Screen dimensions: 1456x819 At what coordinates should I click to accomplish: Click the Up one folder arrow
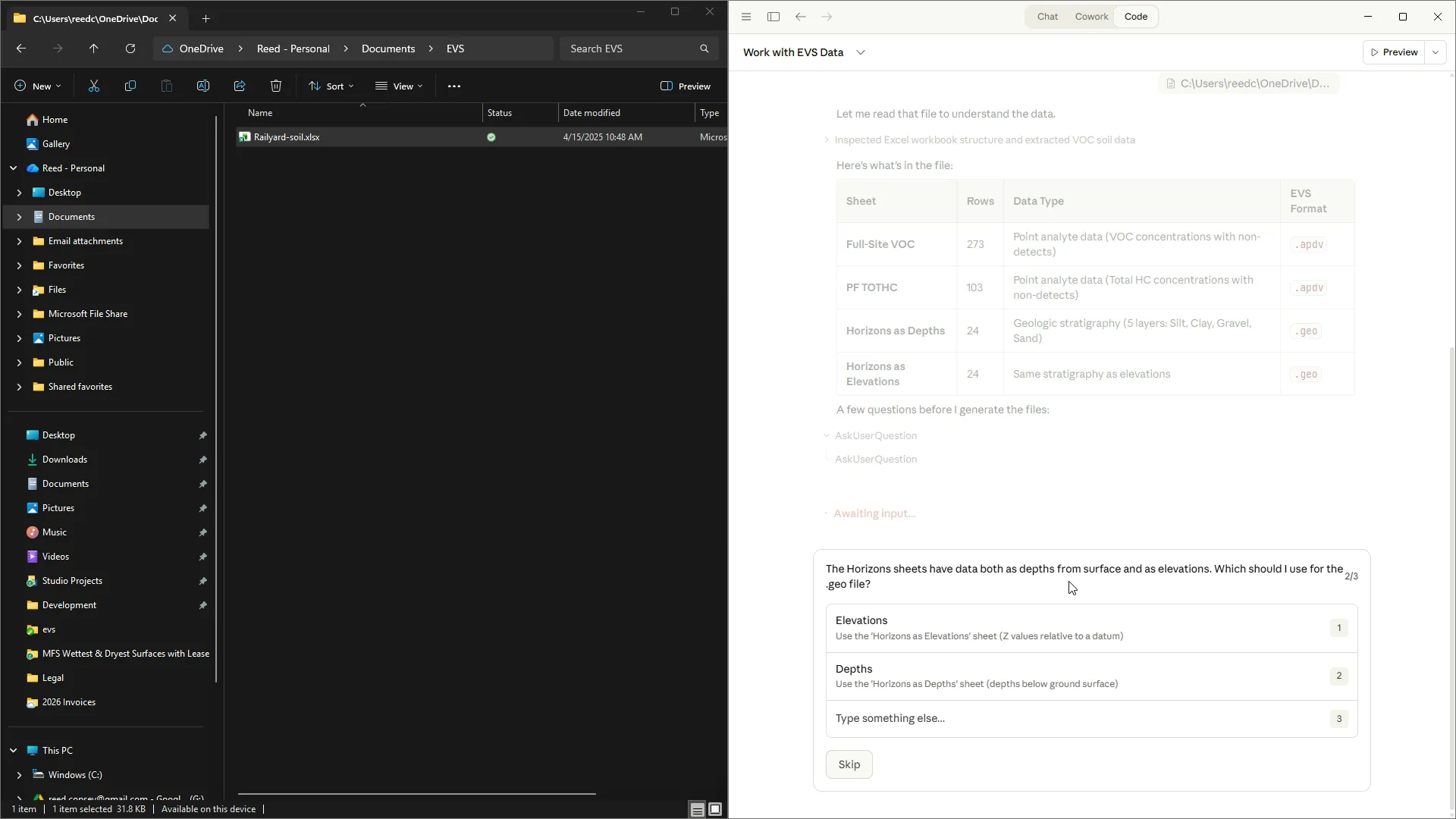pyautogui.click(x=94, y=49)
